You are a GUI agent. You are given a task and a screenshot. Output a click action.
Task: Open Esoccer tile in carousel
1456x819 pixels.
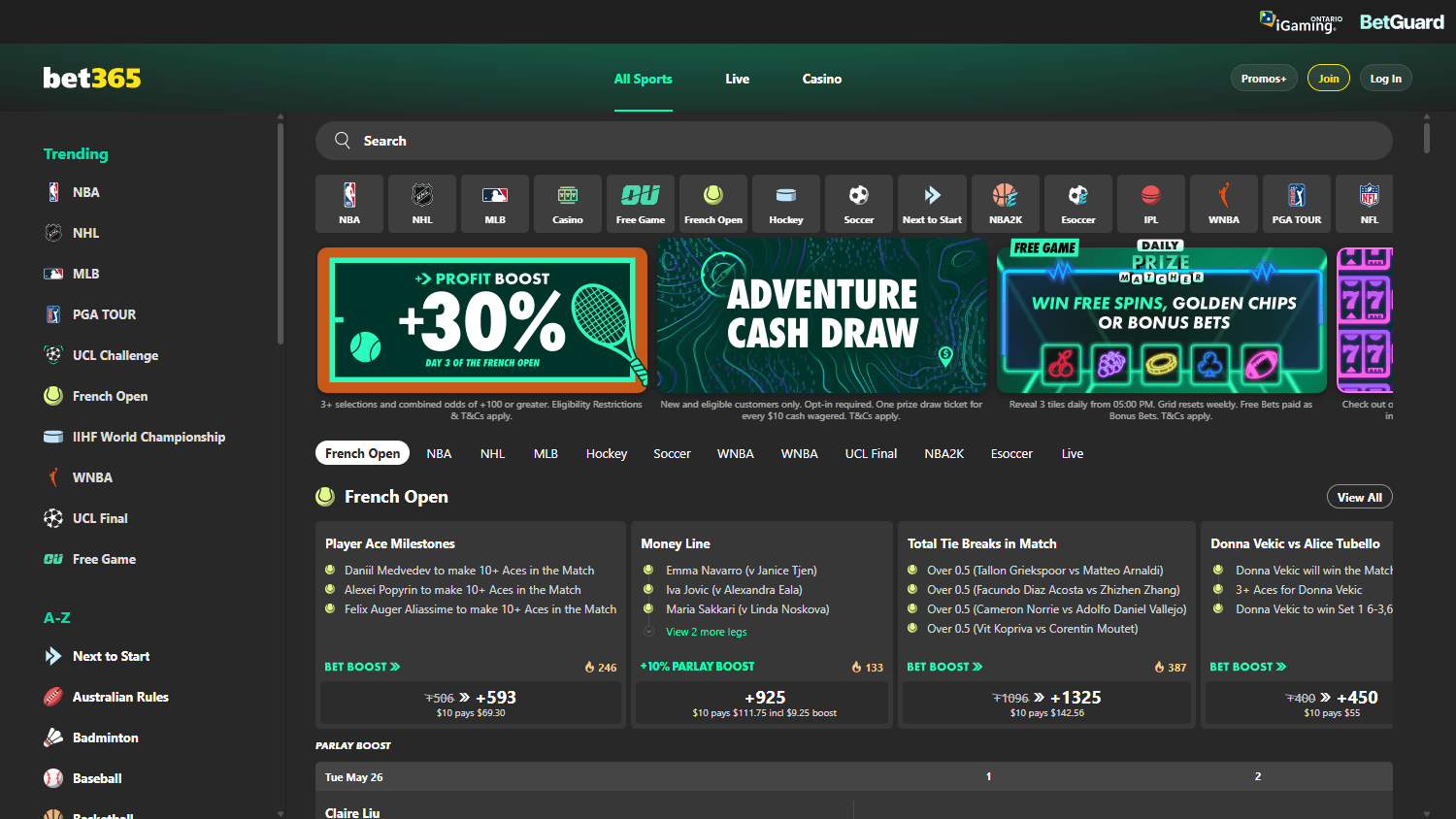point(1078,204)
